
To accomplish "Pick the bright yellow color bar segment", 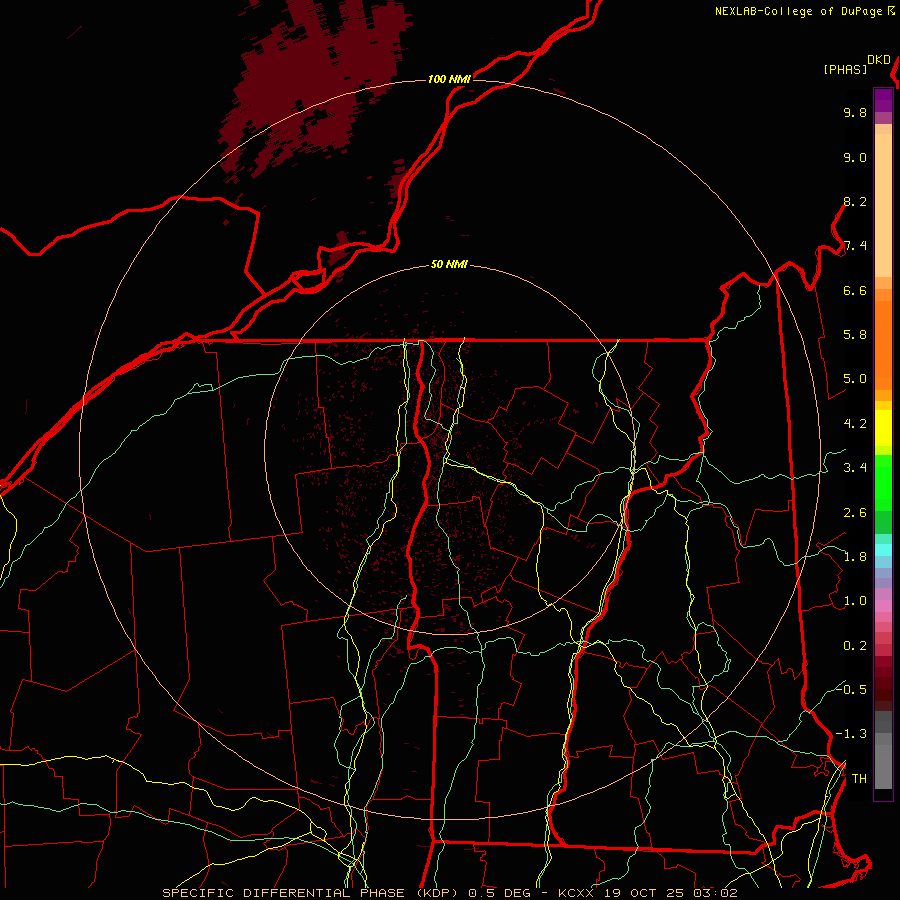I will 883,428.
